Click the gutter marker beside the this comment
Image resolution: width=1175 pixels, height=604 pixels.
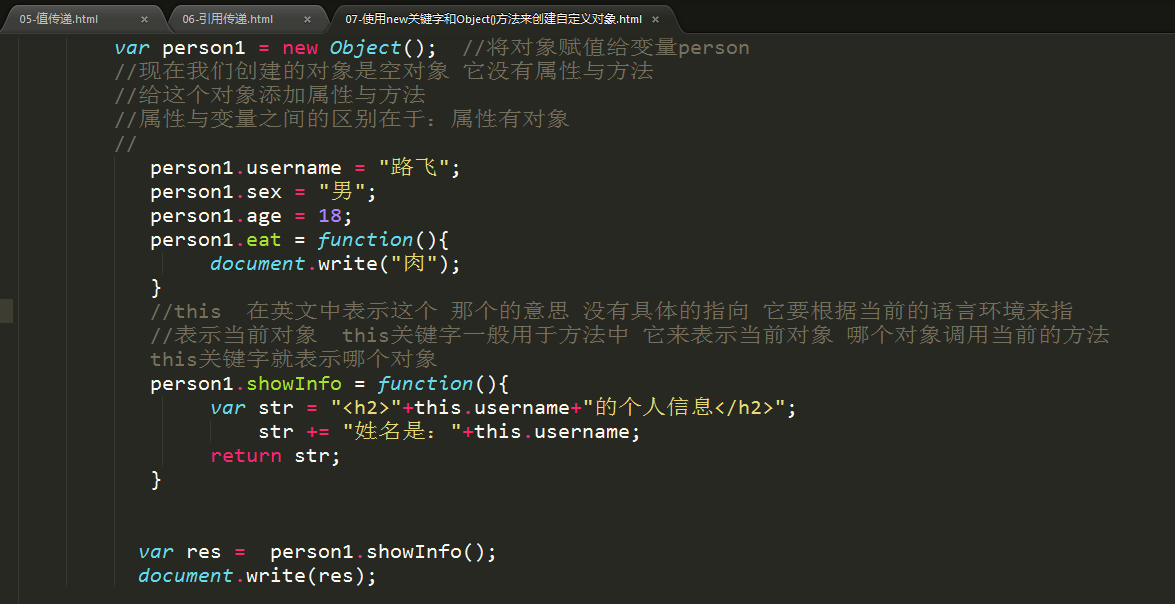7,311
